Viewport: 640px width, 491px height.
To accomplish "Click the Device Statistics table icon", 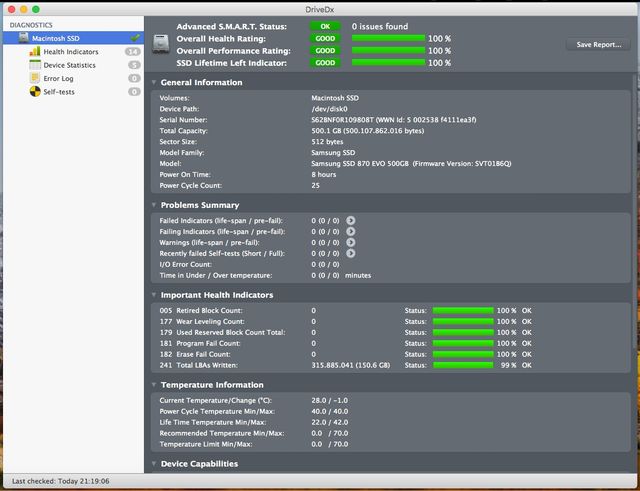I will (35, 65).
